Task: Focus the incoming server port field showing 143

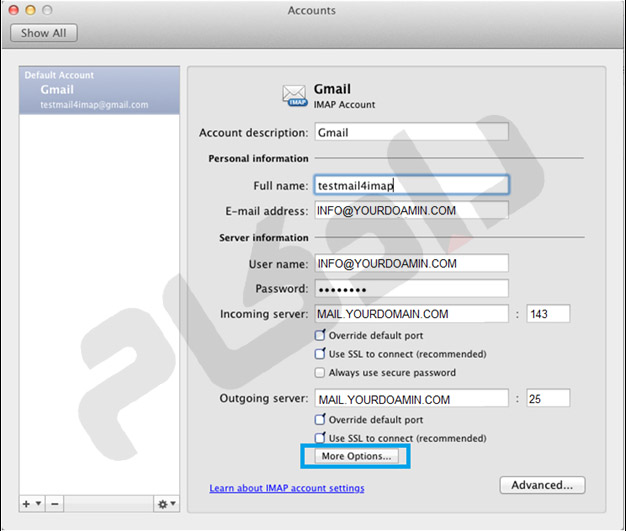Action: (x=547, y=314)
